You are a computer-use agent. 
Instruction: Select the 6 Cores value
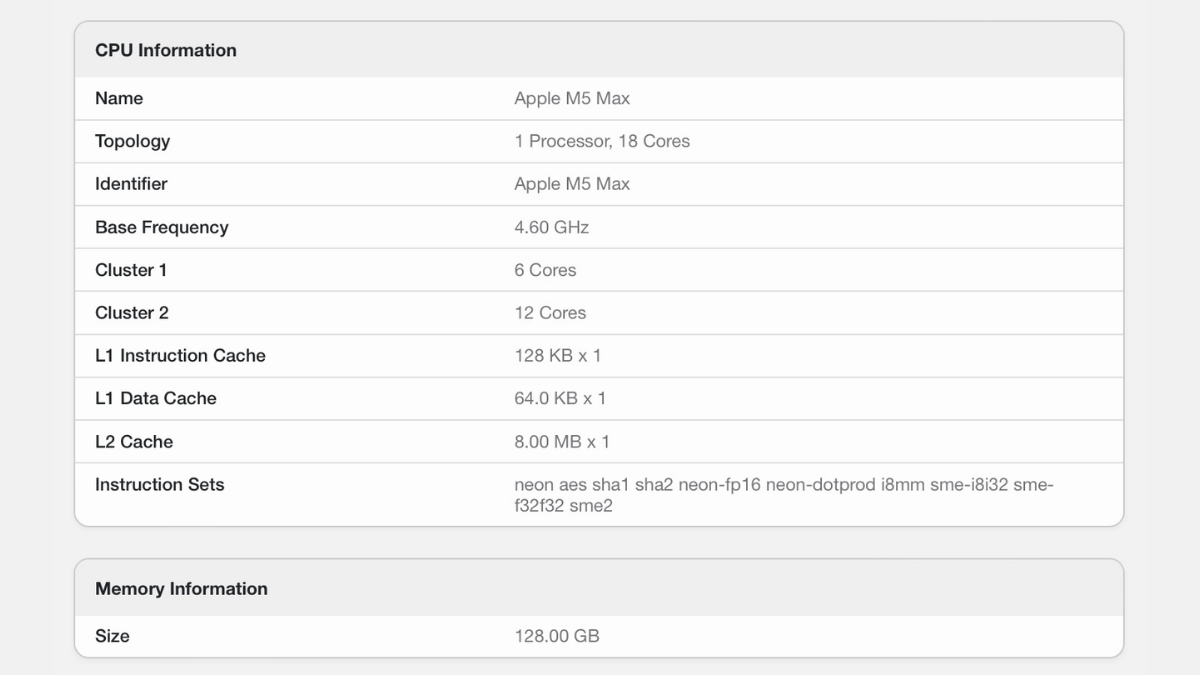545,269
